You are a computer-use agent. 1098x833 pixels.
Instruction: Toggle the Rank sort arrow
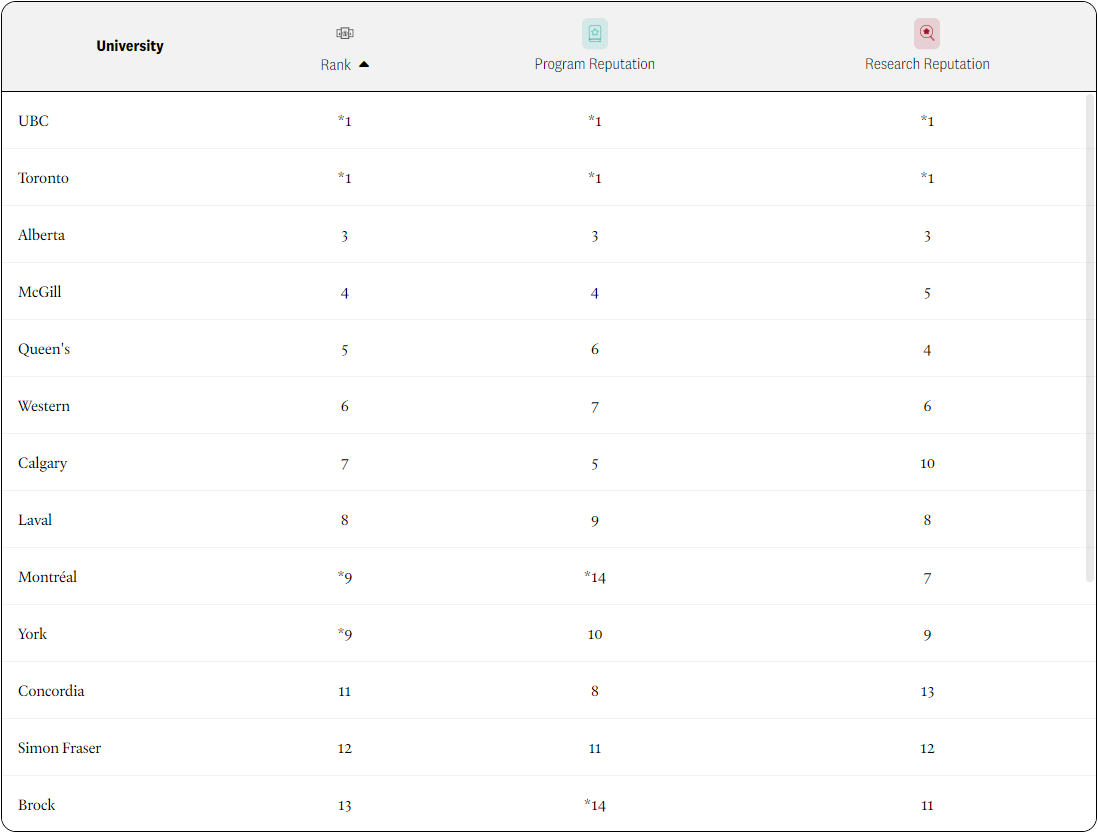click(x=364, y=64)
